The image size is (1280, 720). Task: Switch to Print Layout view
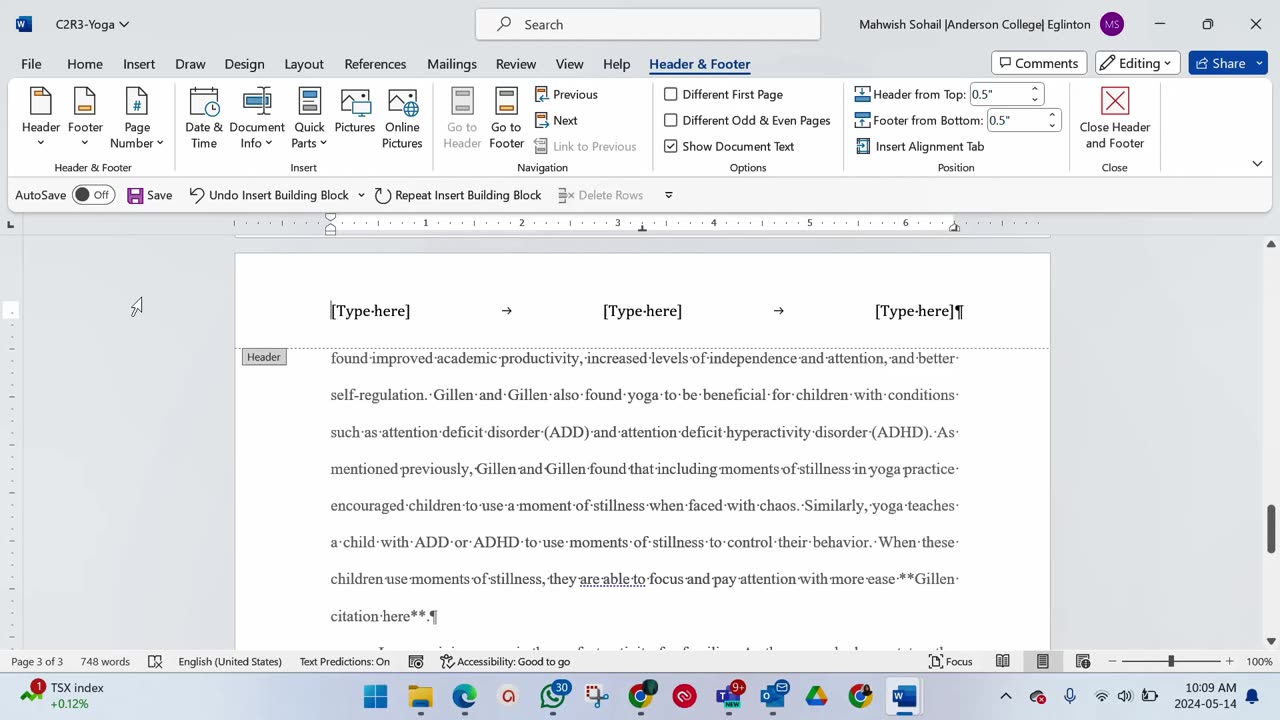coord(1042,661)
